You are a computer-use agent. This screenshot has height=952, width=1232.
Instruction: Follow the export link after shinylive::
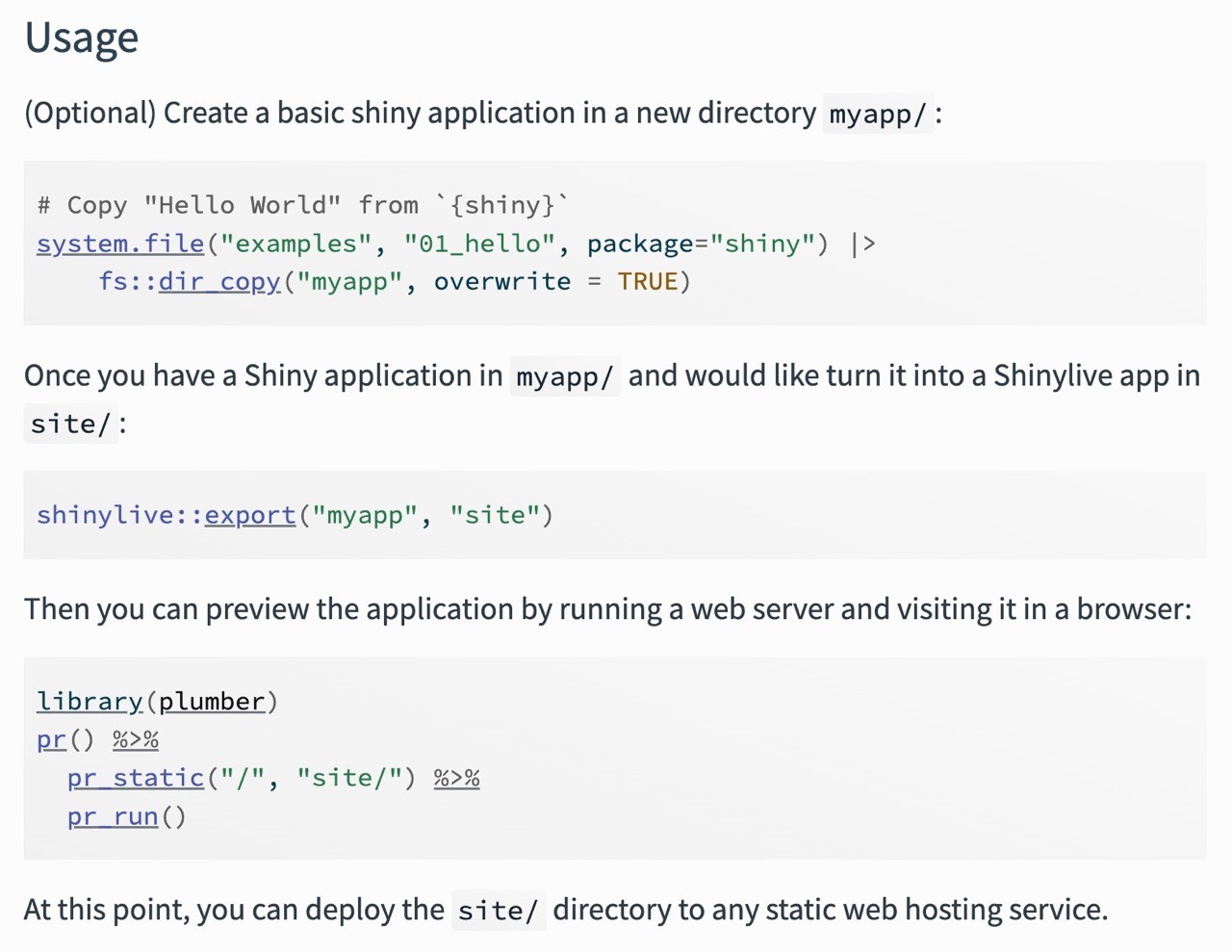[x=249, y=515]
